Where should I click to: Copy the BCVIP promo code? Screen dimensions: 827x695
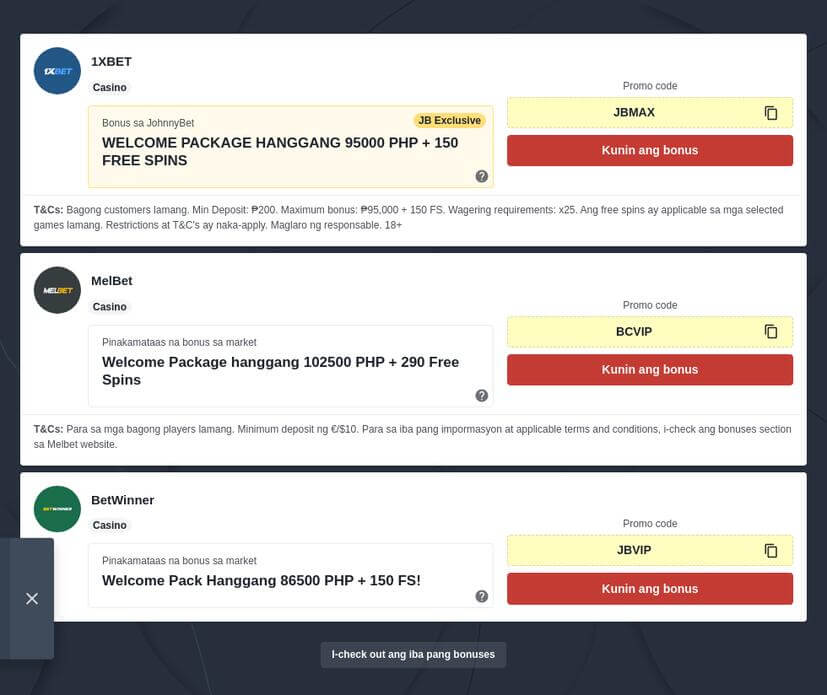pyautogui.click(x=771, y=332)
